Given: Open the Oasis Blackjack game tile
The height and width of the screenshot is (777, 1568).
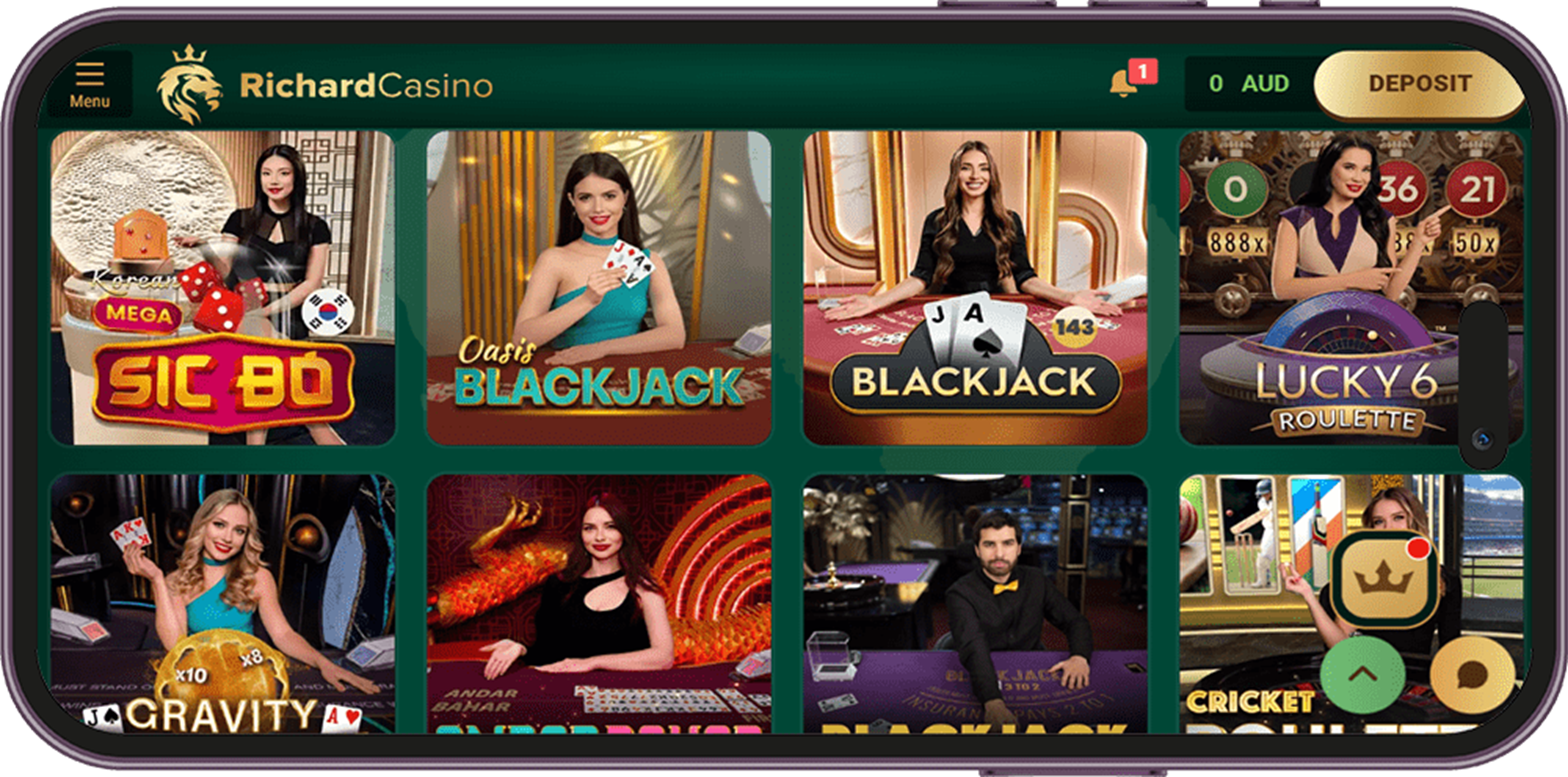Looking at the screenshot, I should coord(599,288).
